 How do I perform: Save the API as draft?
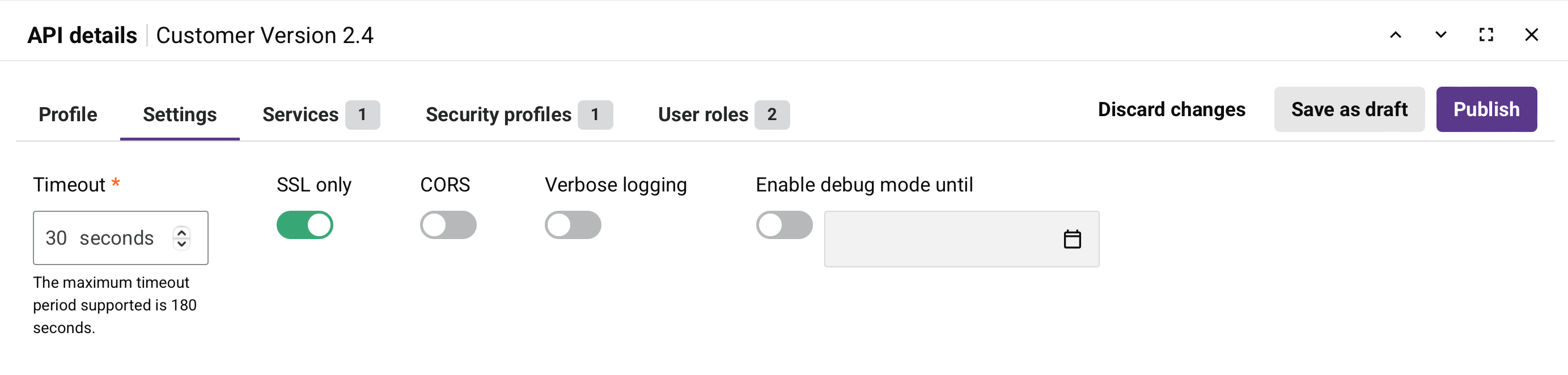[1350, 109]
